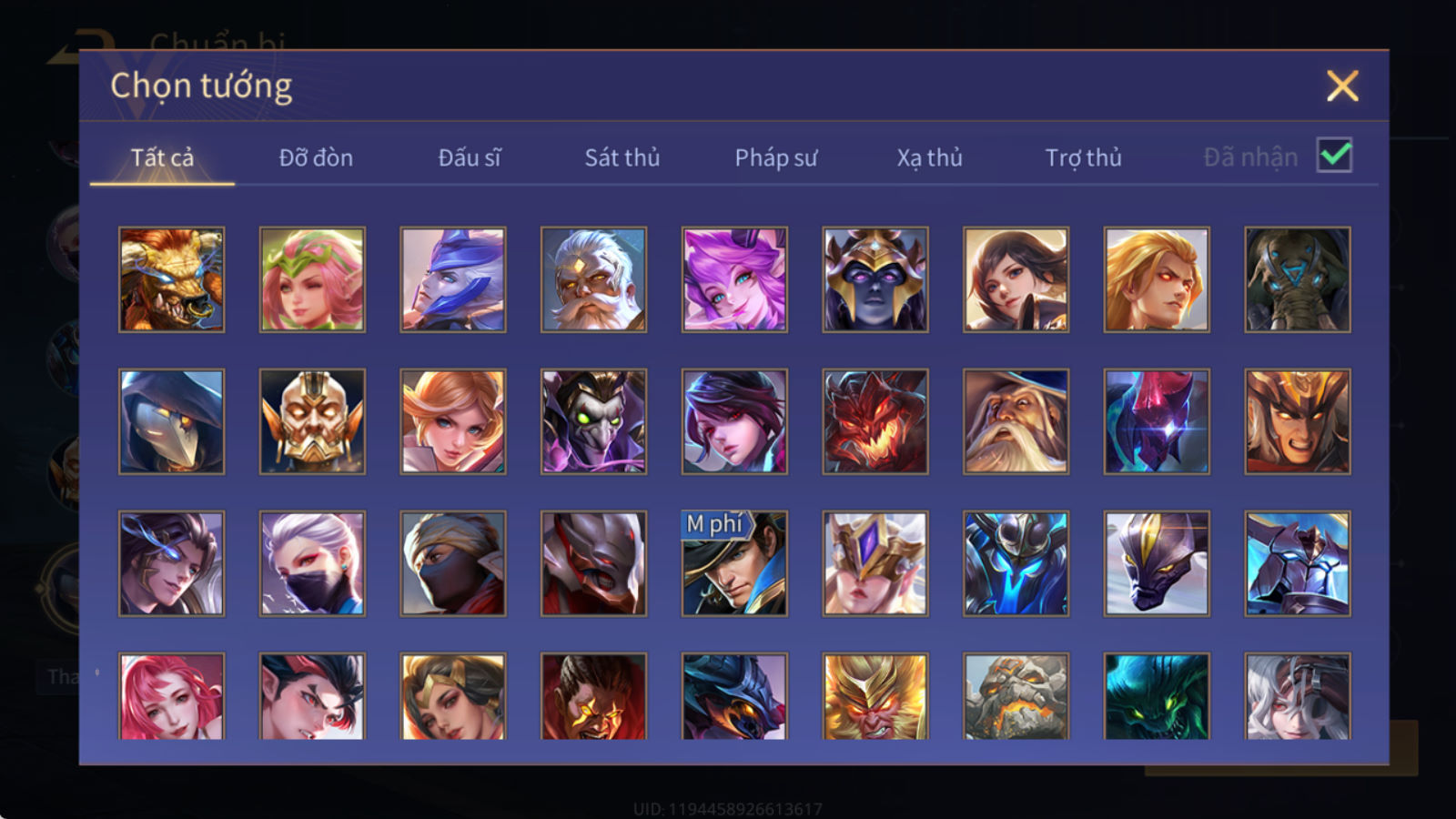This screenshot has width=1456, height=819.
Task: Open the 'Trợ thủ' tab
Action: coord(1083,157)
